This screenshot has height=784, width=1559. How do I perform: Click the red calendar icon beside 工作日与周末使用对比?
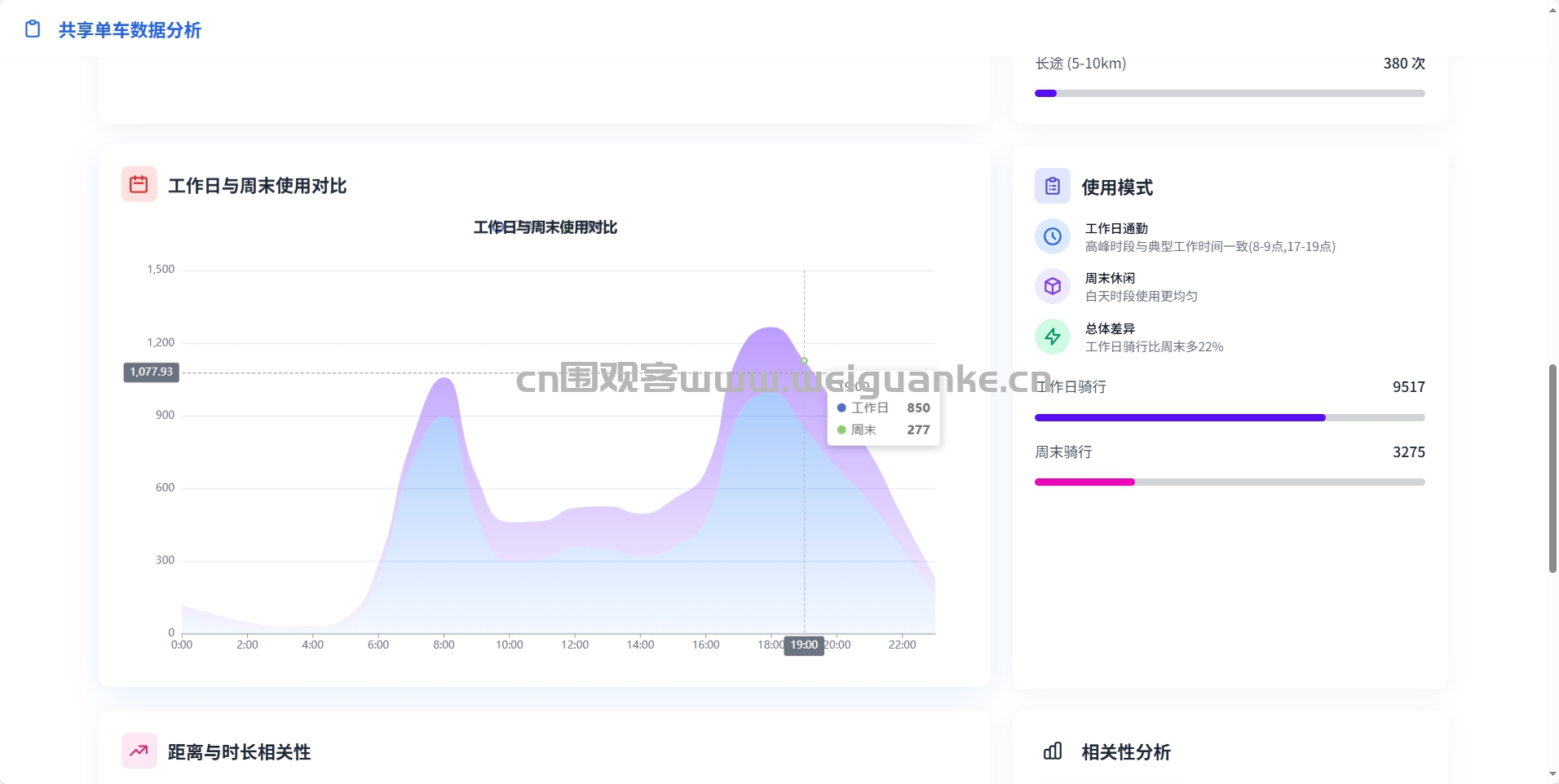pyautogui.click(x=139, y=184)
